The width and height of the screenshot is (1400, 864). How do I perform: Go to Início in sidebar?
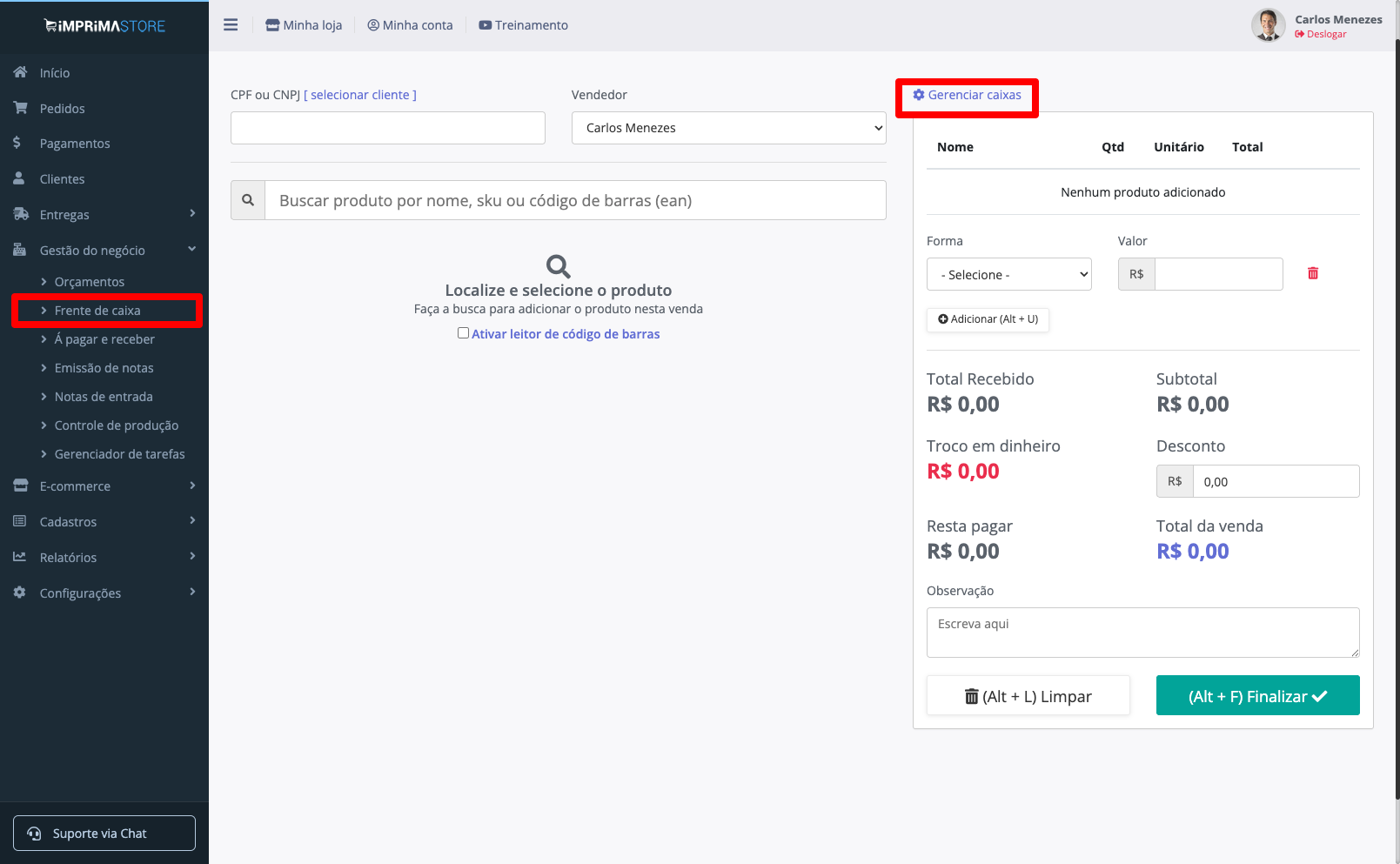click(55, 73)
